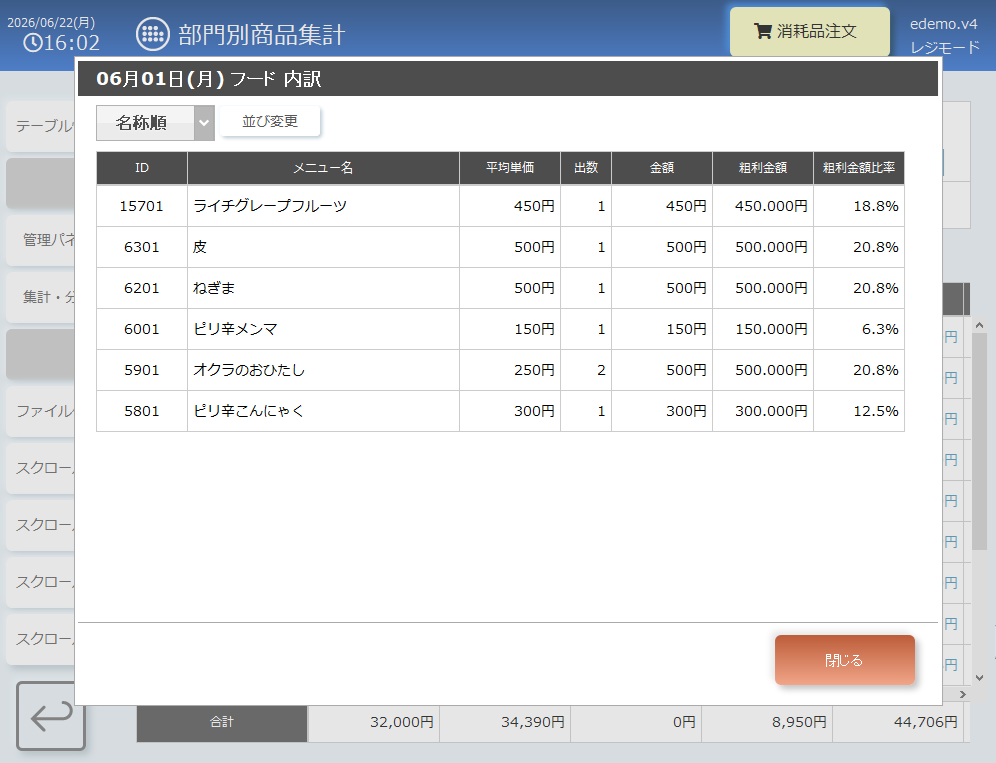Select the ライチグレープフルーツ menu row
This screenshot has width=996, height=763.
[500, 206]
